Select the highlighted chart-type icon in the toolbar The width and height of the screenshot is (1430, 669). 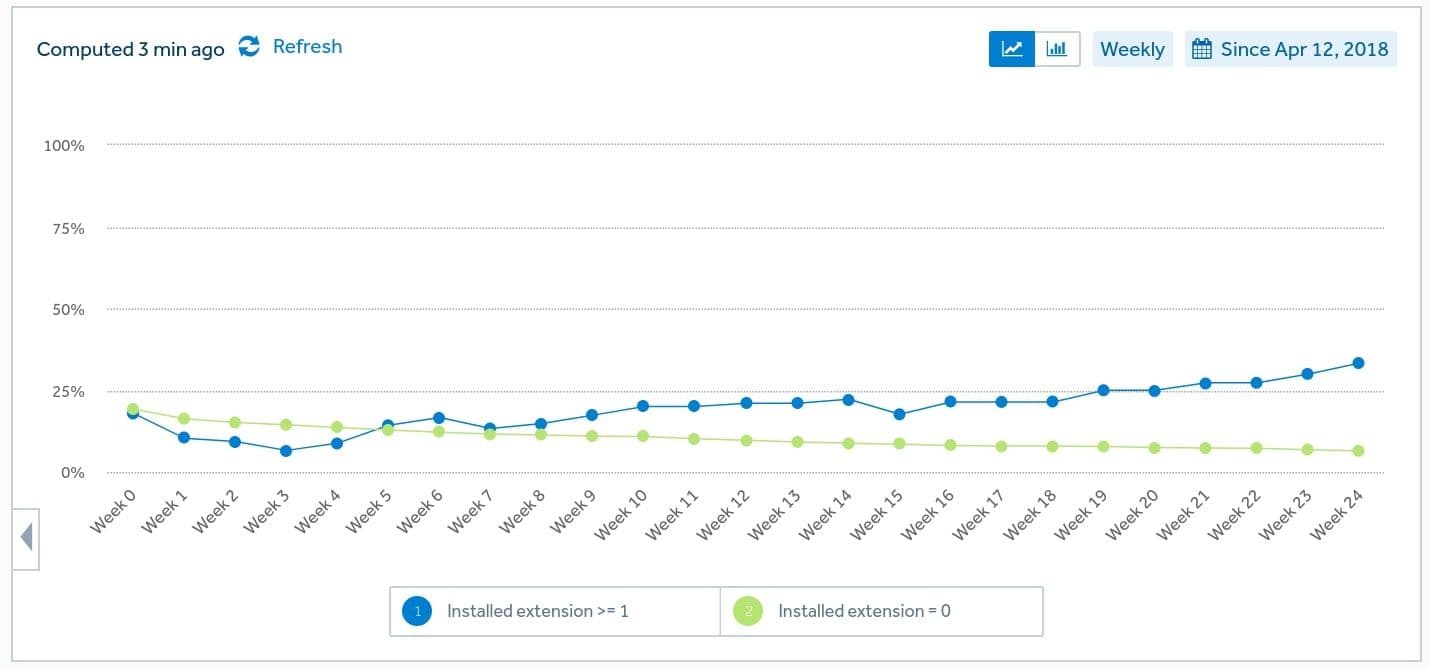(1011, 48)
